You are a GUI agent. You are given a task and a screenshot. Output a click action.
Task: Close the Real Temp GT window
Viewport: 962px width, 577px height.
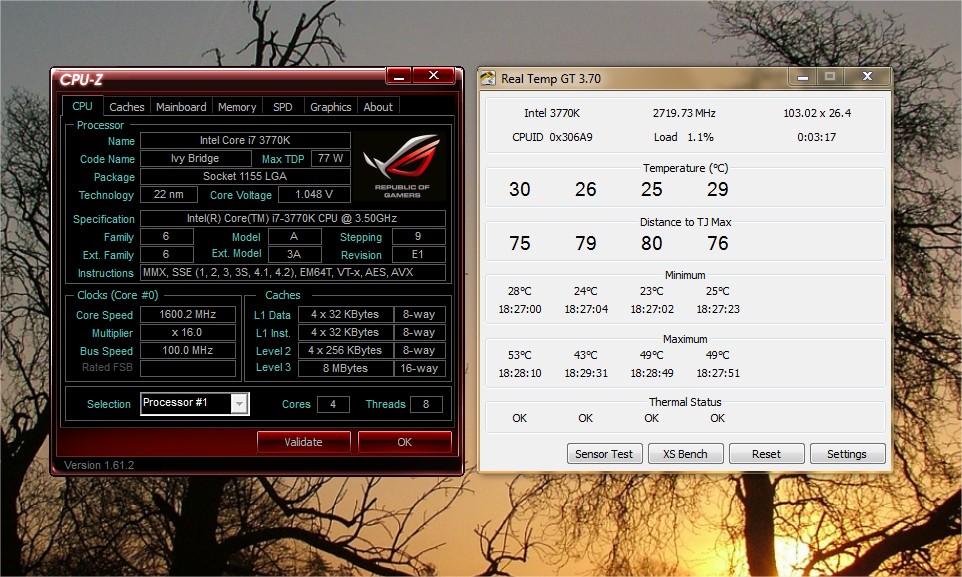[x=867, y=77]
